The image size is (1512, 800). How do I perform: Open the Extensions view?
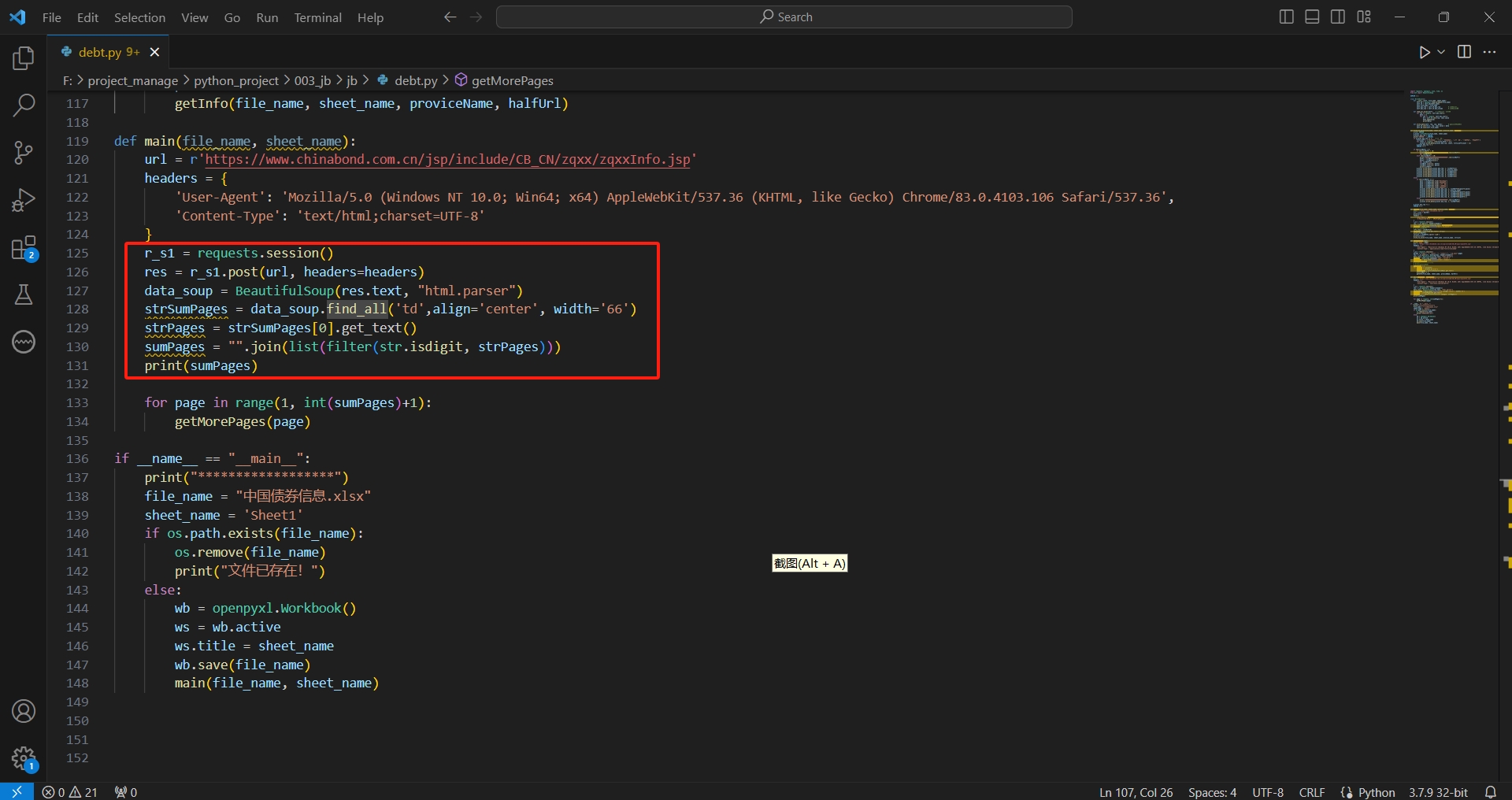point(24,248)
